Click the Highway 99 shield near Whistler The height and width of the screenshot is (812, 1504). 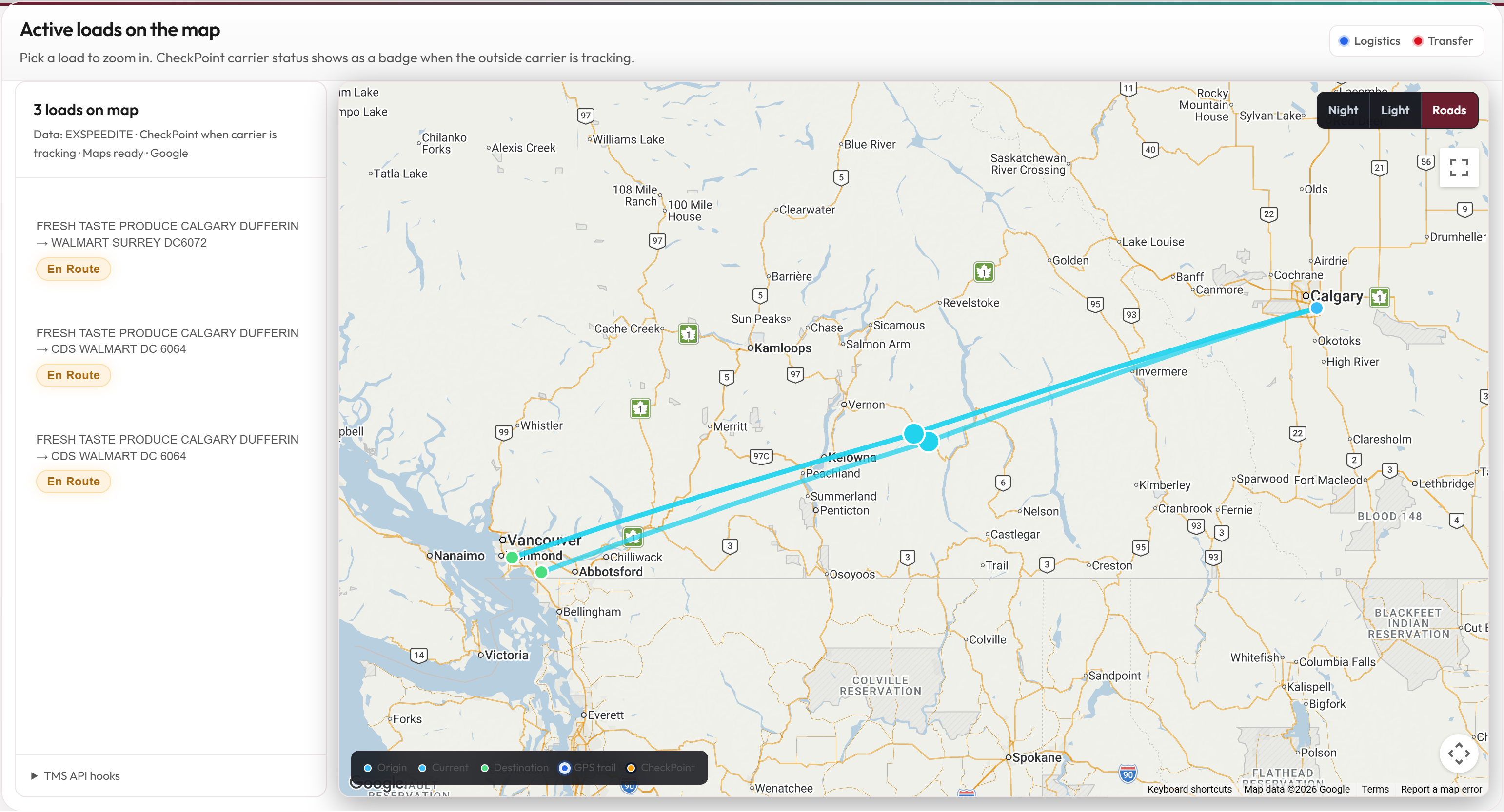(503, 432)
